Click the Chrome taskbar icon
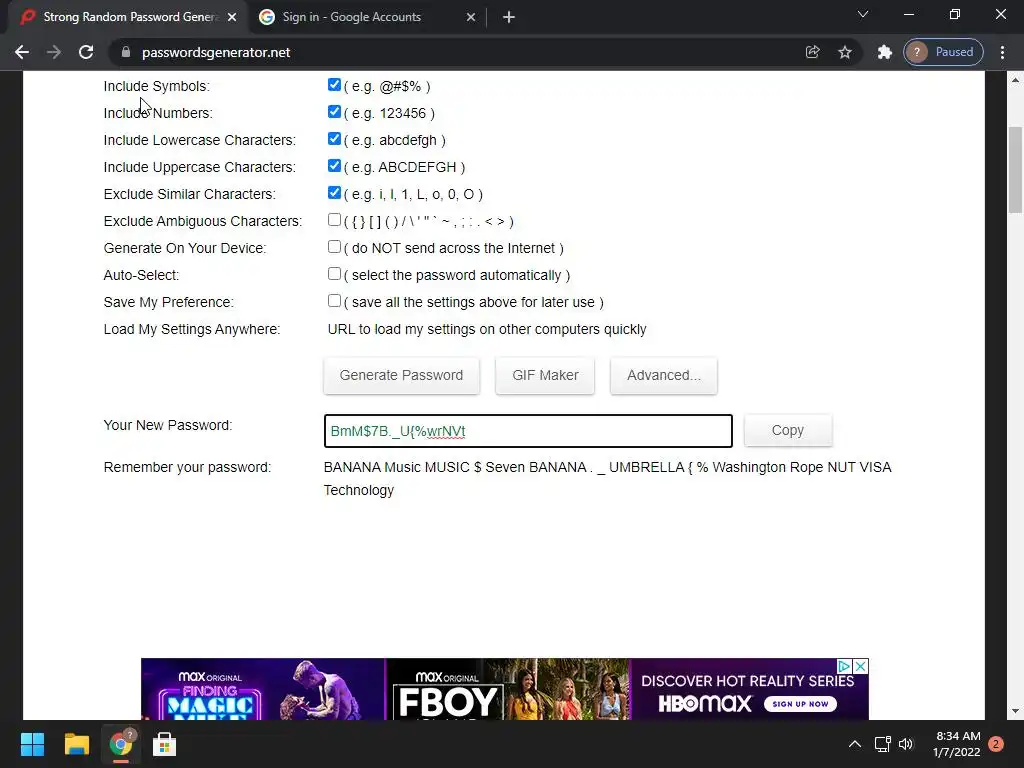This screenshot has width=1024, height=768. pyautogui.click(x=121, y=744)
